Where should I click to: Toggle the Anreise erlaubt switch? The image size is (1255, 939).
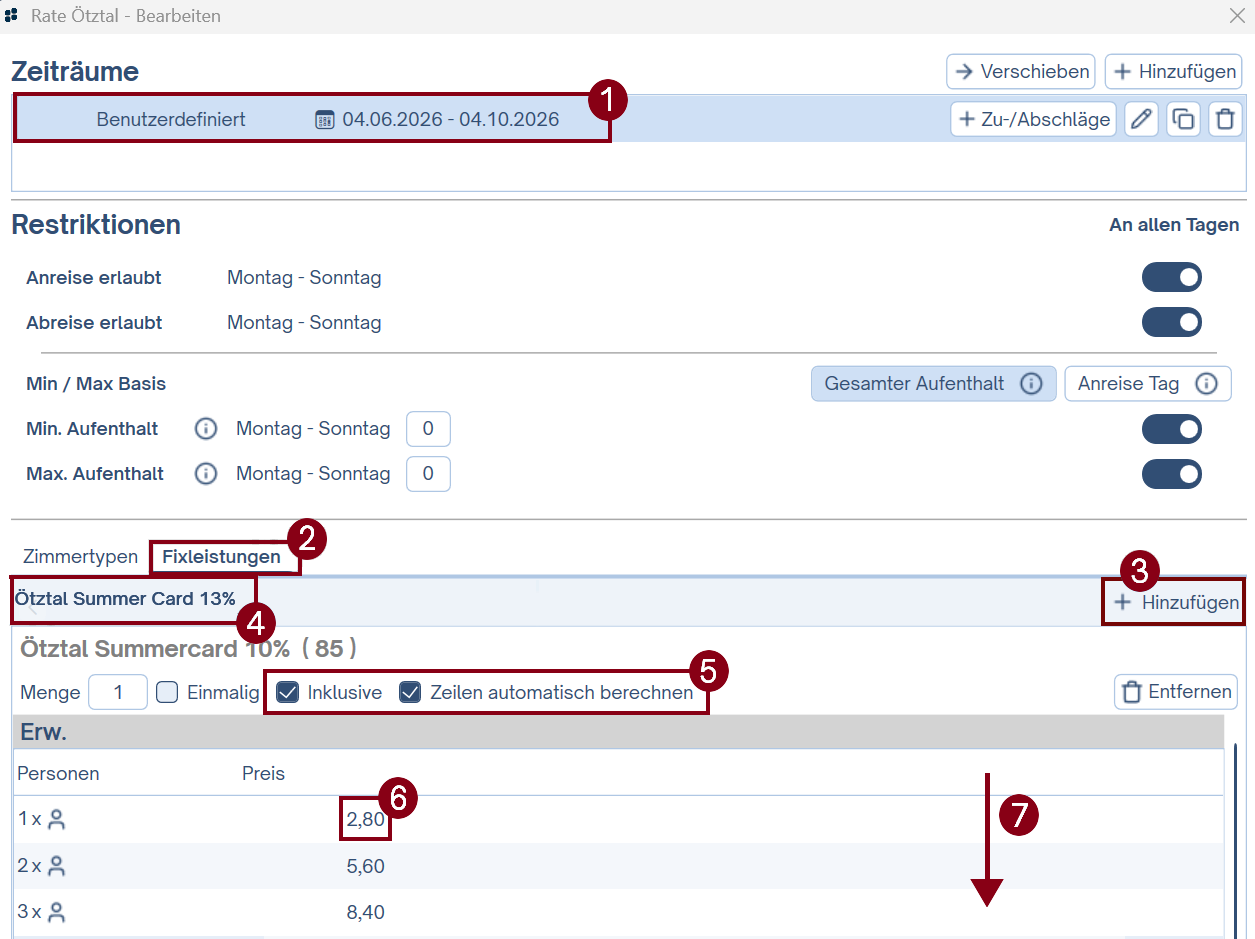1172,277
